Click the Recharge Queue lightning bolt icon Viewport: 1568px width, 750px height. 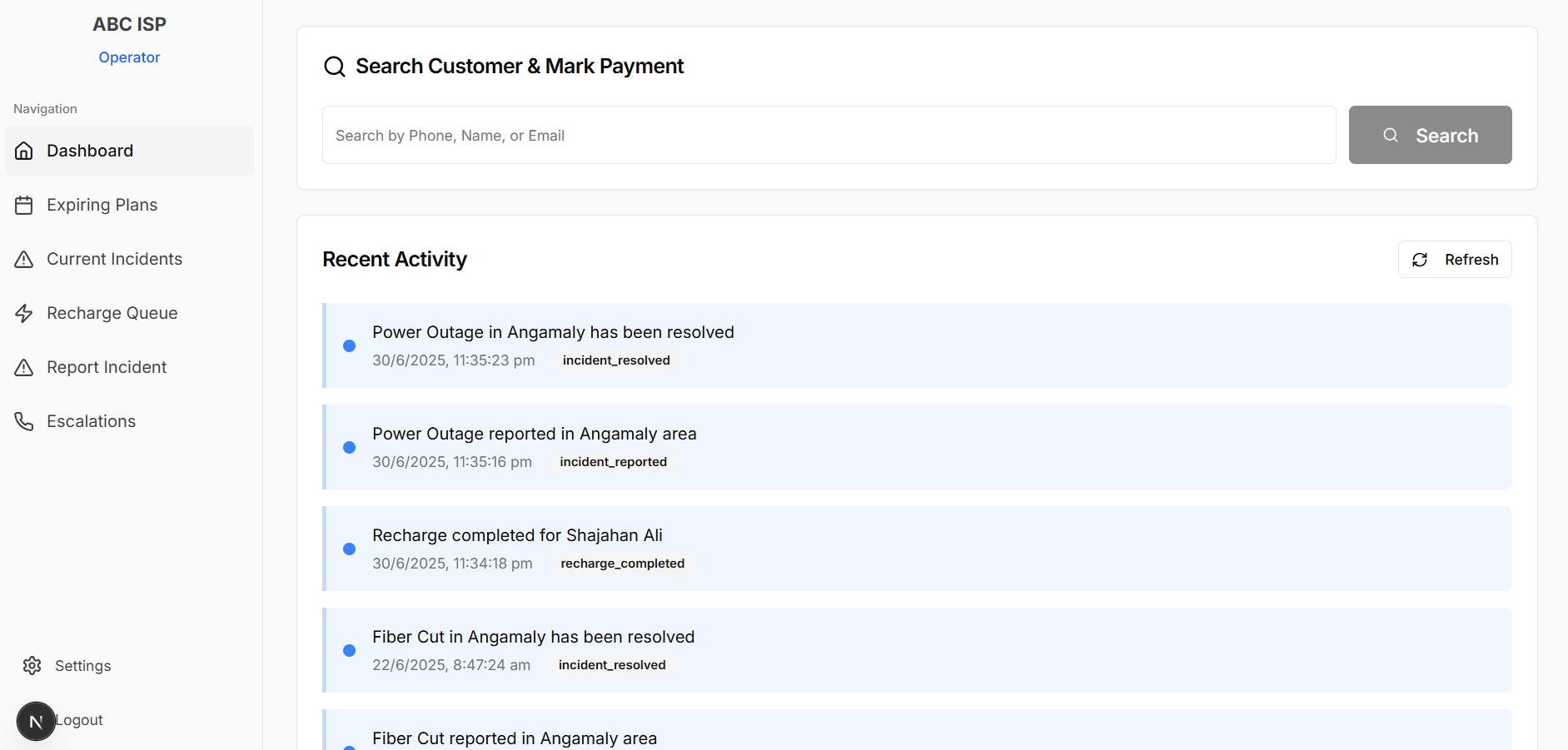tap(24, 313)
